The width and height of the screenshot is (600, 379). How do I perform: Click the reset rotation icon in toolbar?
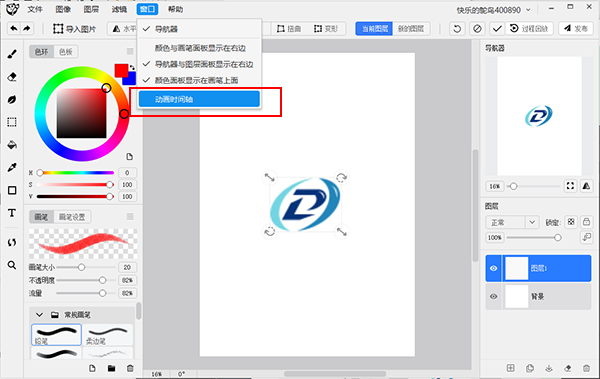tap(457, 29)
